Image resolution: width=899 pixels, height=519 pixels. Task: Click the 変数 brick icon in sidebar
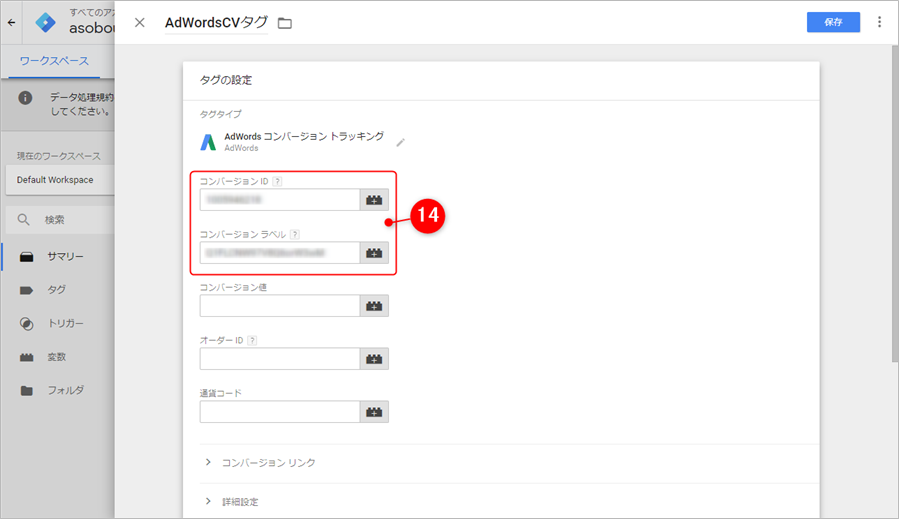[x=26, y=357]
